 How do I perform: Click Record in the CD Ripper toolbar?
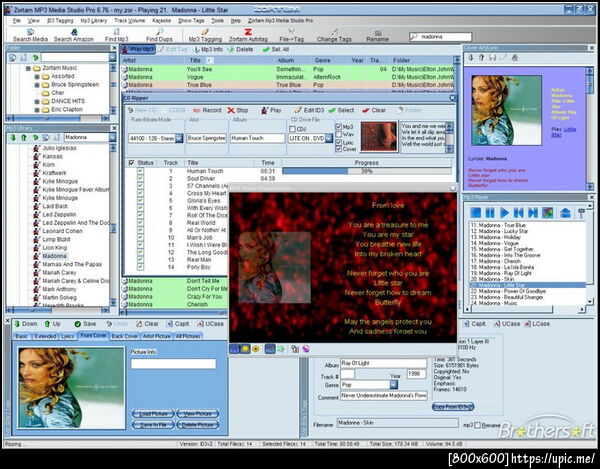tap(207, 110)
